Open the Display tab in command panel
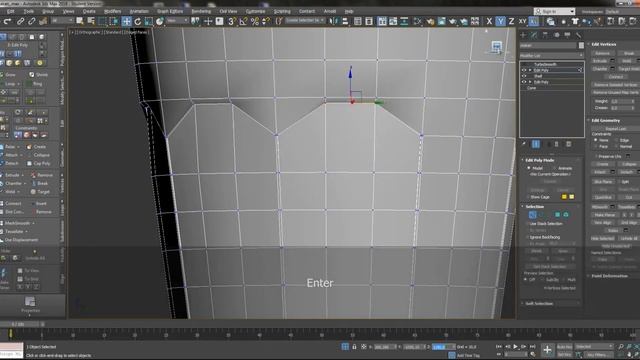This screenshot has height=360, width=640. (567, 35)
